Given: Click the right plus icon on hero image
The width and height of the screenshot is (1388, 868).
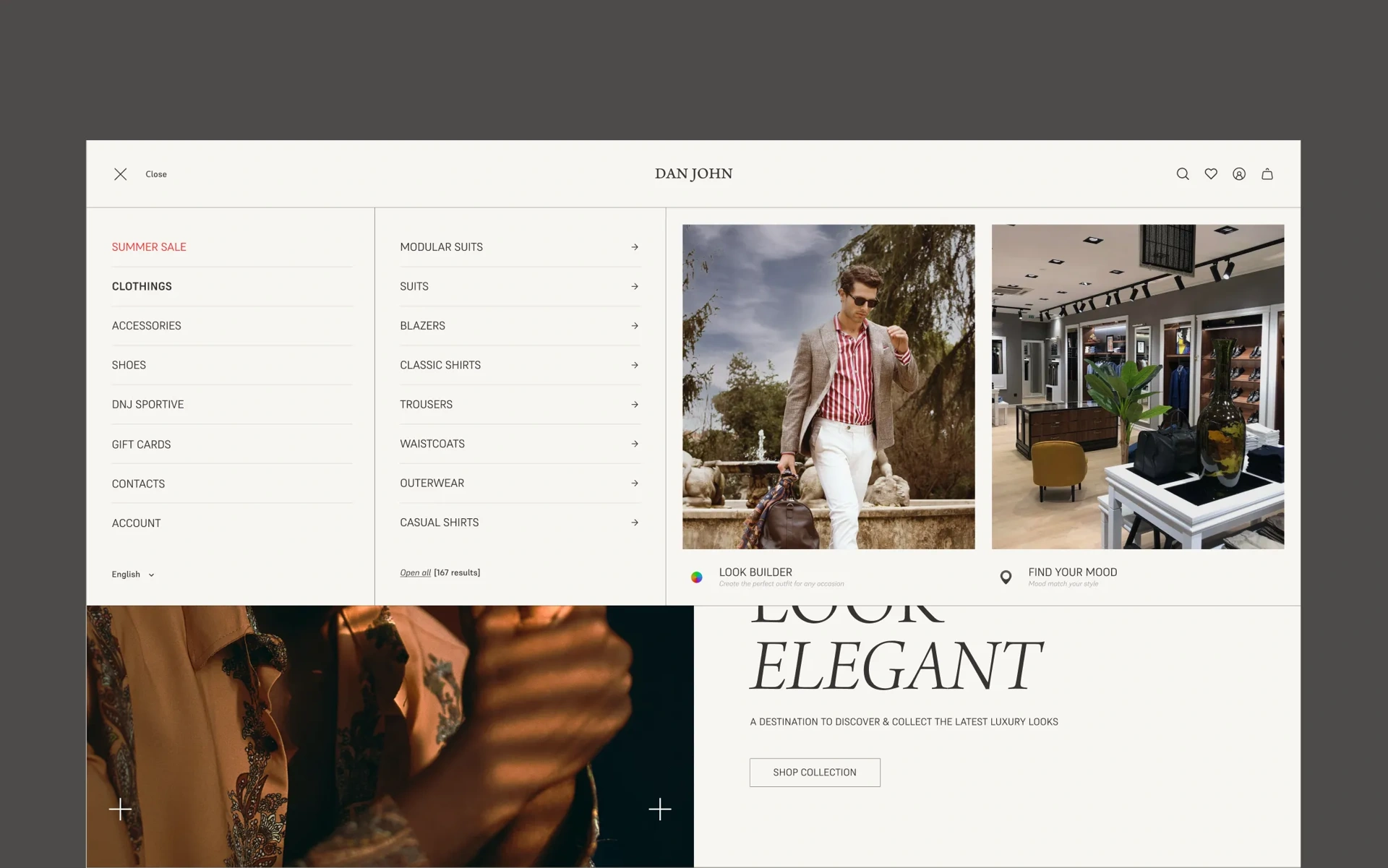Looking at the screenshot, I should 660,809.
